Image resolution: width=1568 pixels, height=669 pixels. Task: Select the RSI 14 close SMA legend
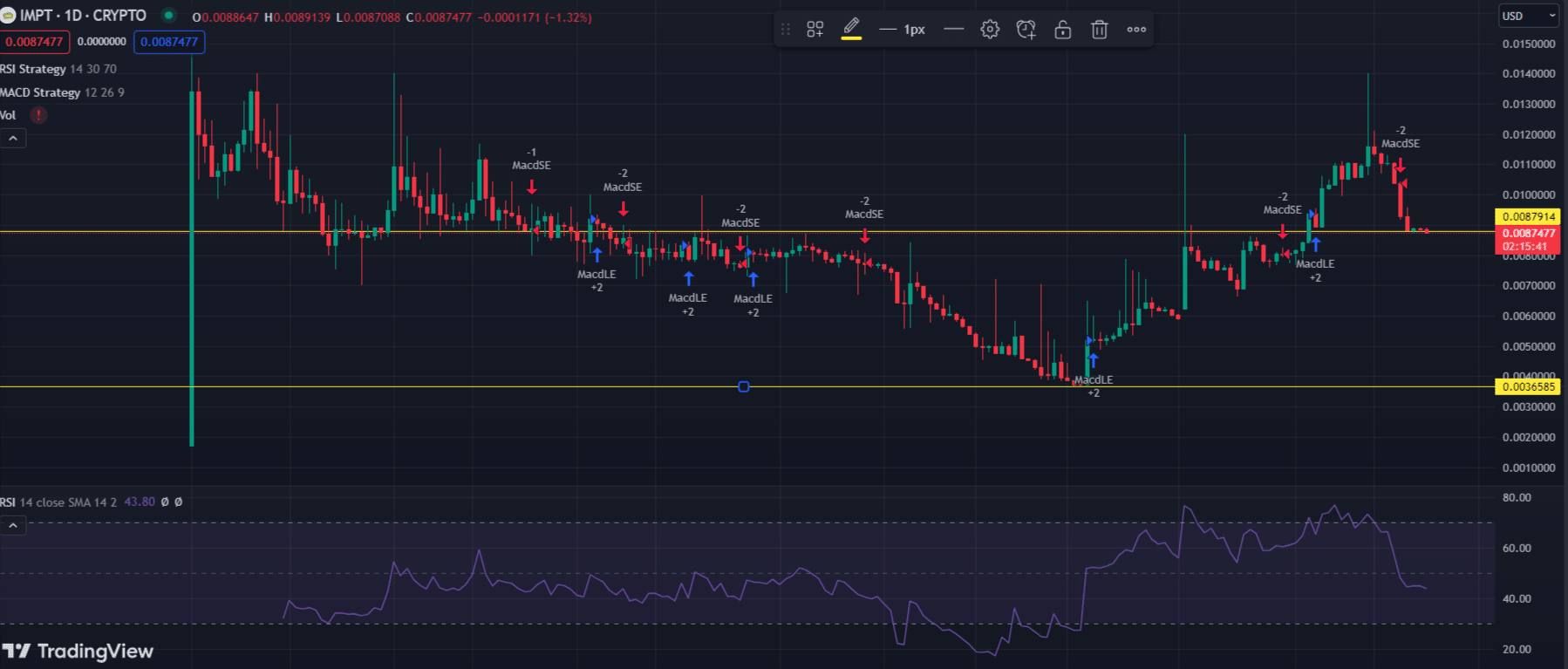coord(58,502)
